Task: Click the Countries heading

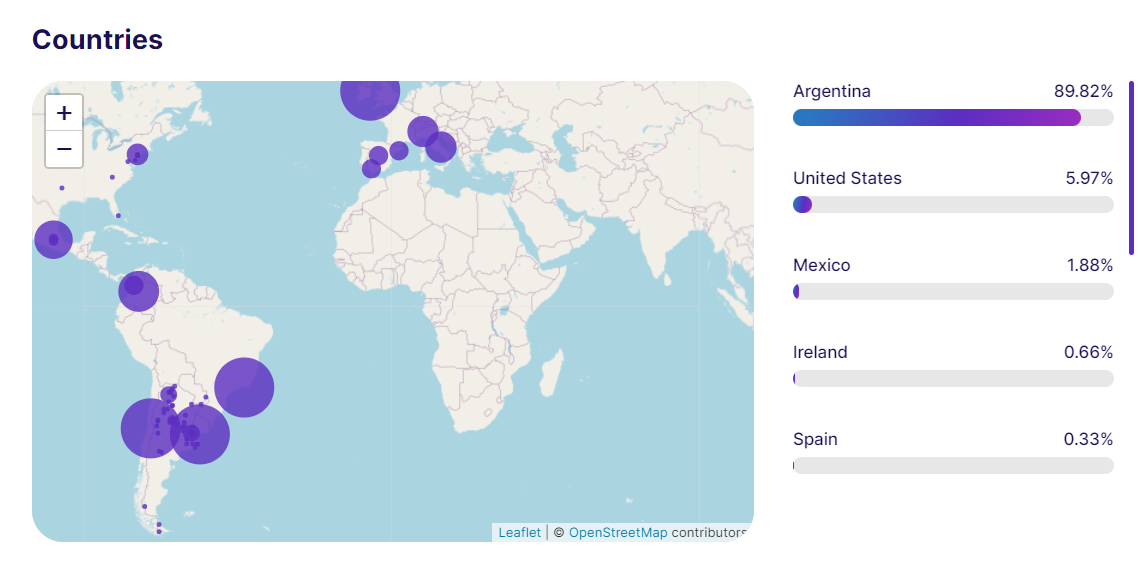Action: coord(97,39)
